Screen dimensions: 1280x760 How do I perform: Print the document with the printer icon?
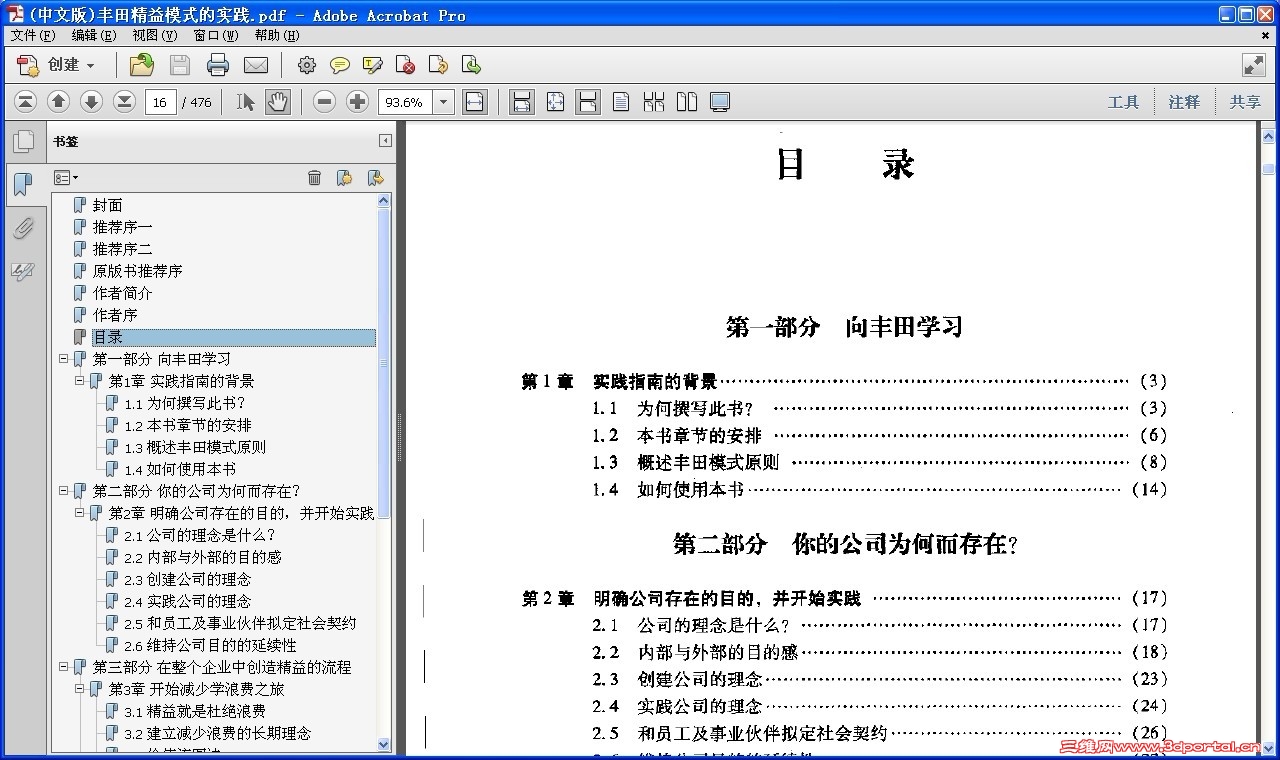(x=218, y=65)
